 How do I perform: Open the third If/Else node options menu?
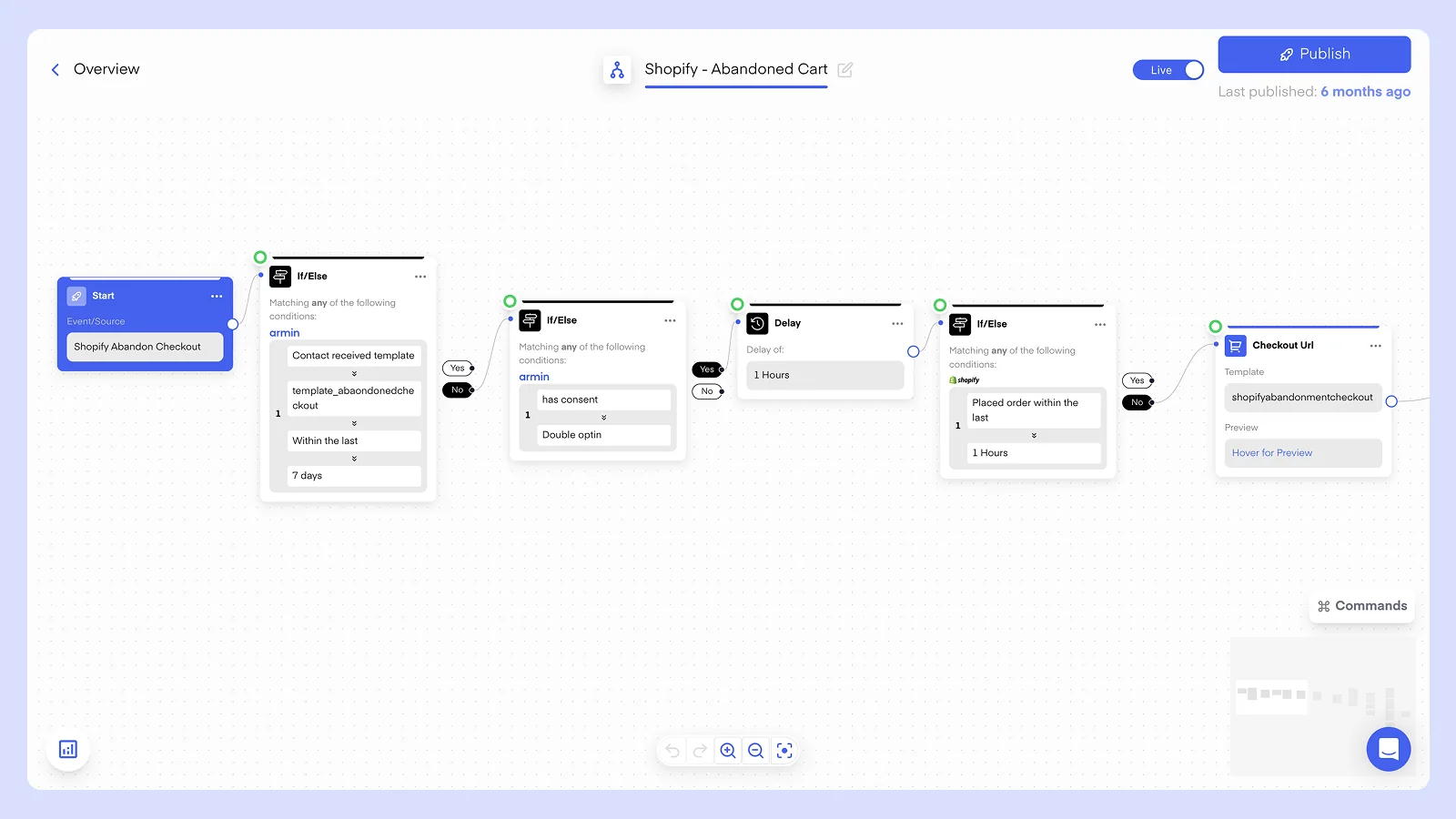(x=1100, y=325)
